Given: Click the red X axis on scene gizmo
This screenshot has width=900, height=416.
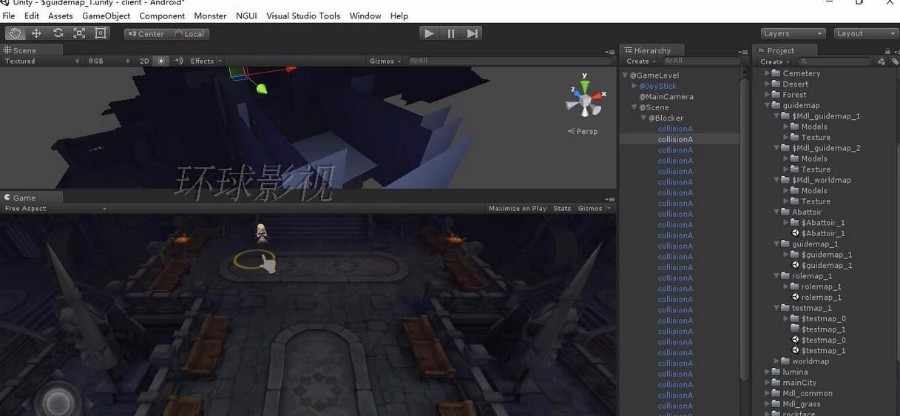Looking at the screenshot, I should click(598, 95).
